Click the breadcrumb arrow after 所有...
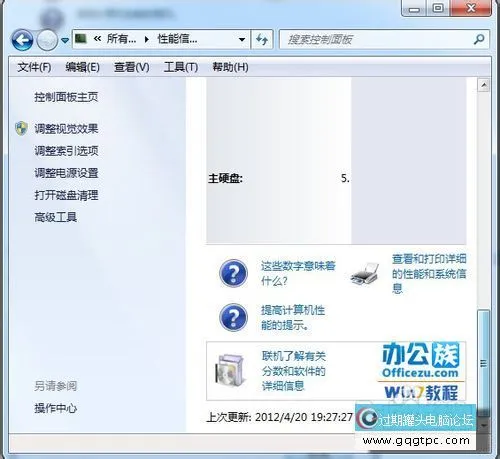Viewport: 500px width, 459px height. pyautogui.click(x=147, y=40)
